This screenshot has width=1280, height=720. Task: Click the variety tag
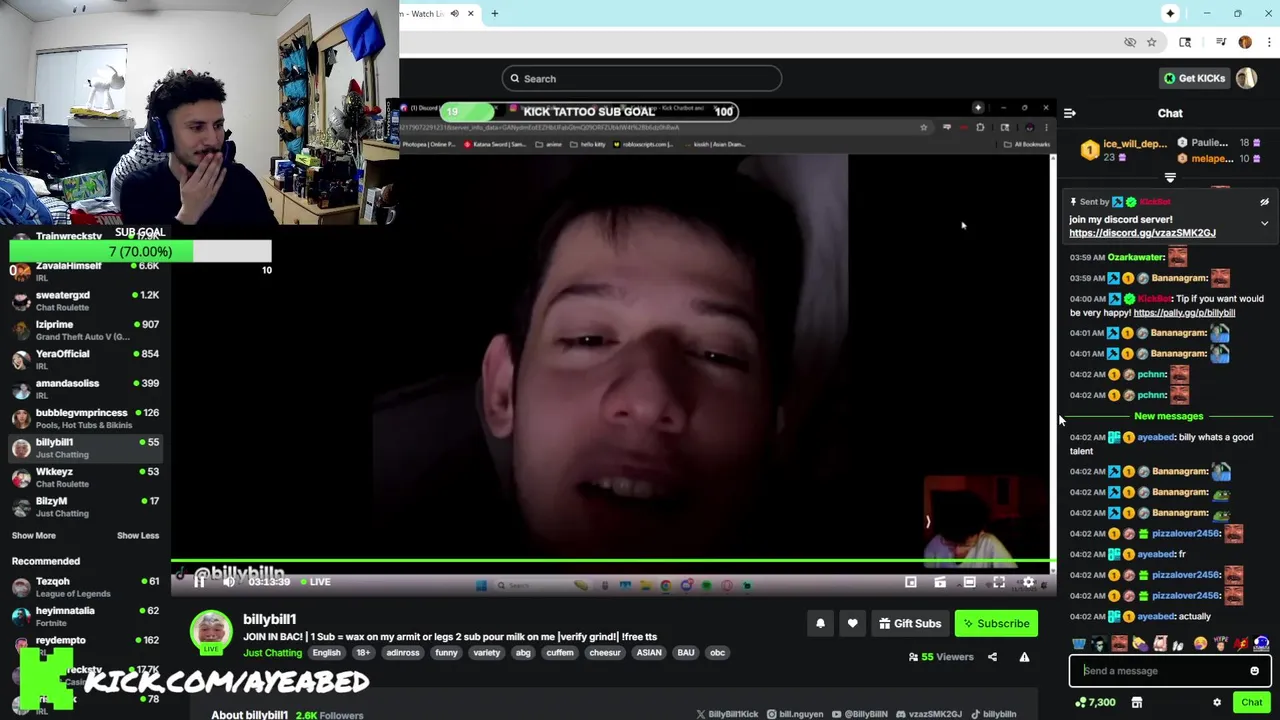pos(487,653)
